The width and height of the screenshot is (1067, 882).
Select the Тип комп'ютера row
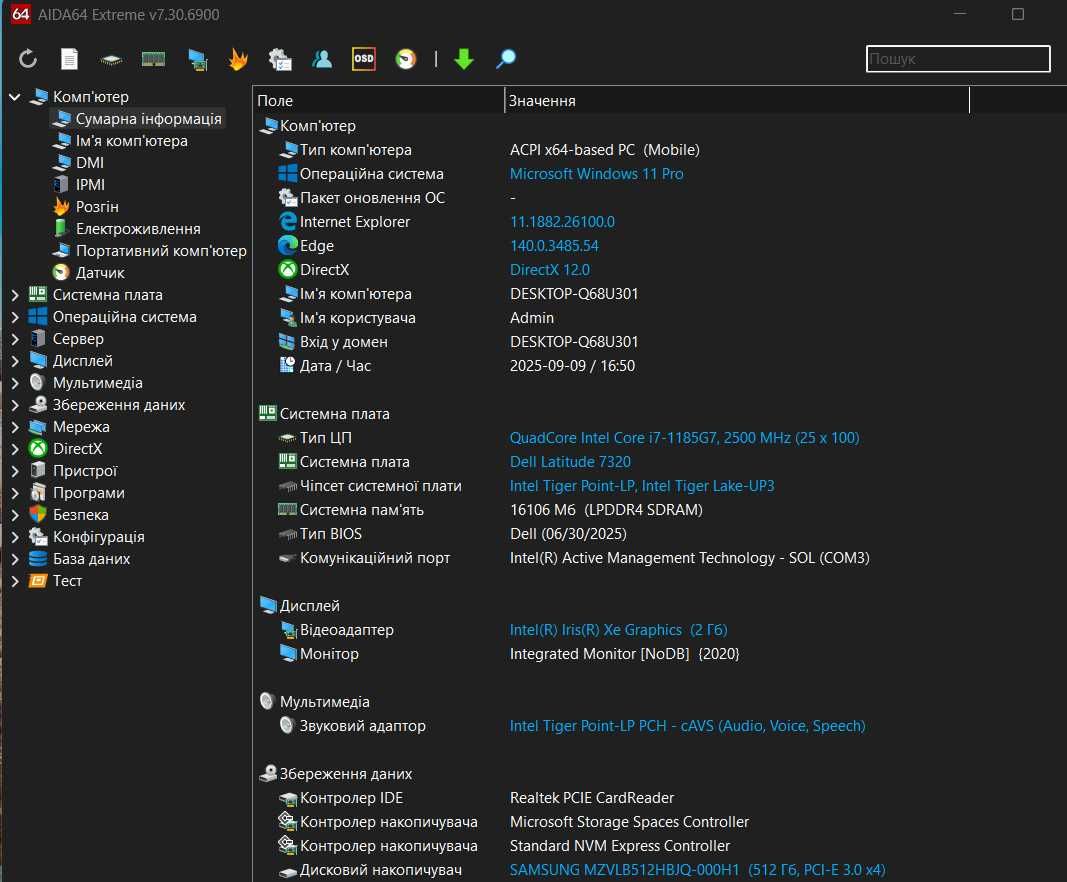[x=610, y=150]
